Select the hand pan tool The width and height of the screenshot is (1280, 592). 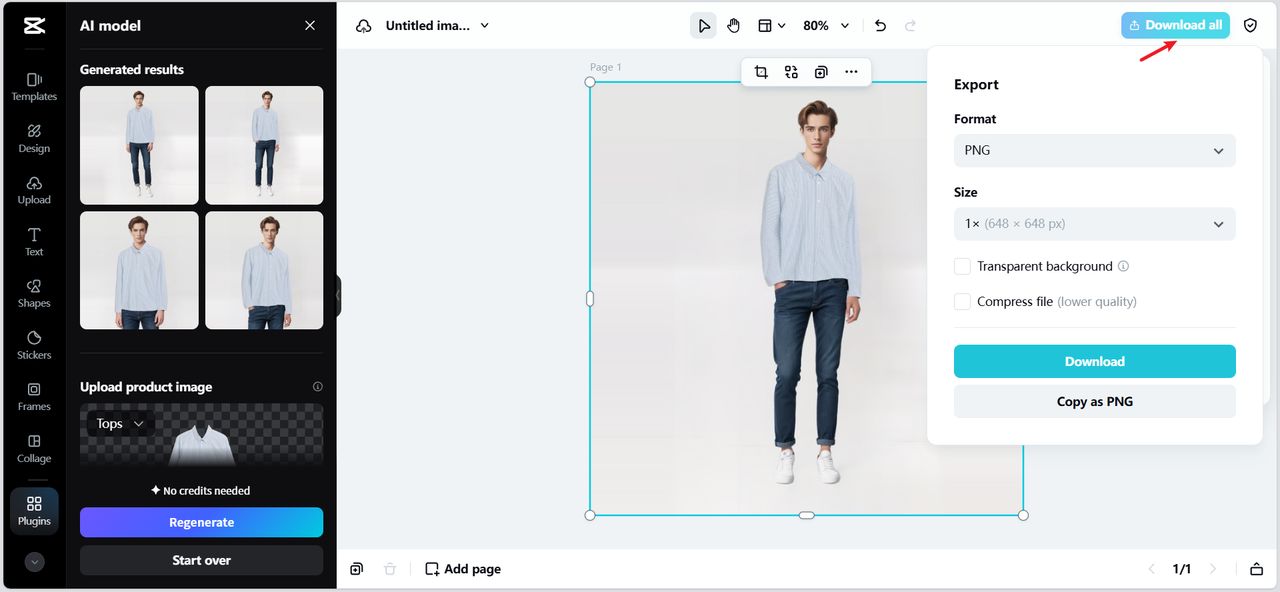pyautogui.click(x=734, y=26)
